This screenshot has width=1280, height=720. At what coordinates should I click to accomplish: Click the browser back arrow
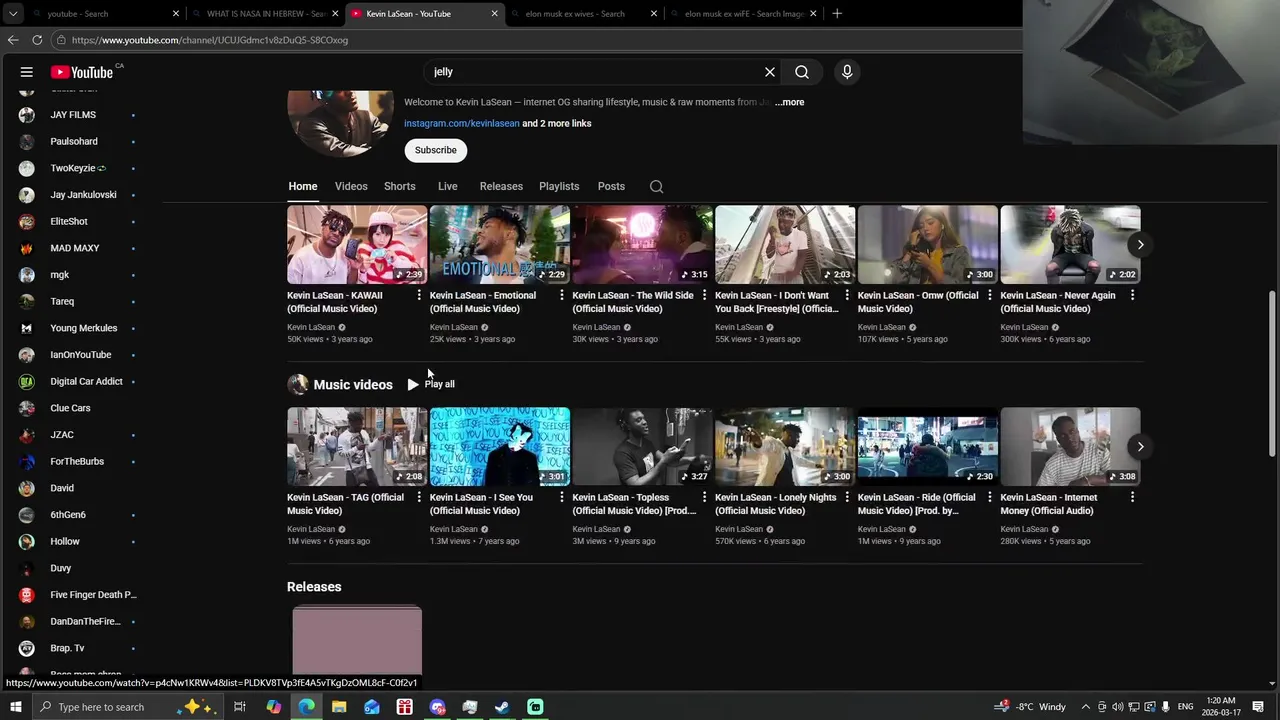[13, 40]
